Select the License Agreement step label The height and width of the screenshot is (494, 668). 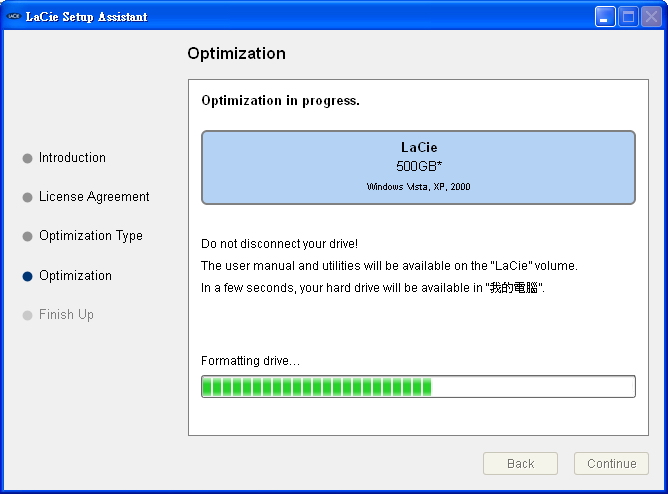[x=94, y=197]
